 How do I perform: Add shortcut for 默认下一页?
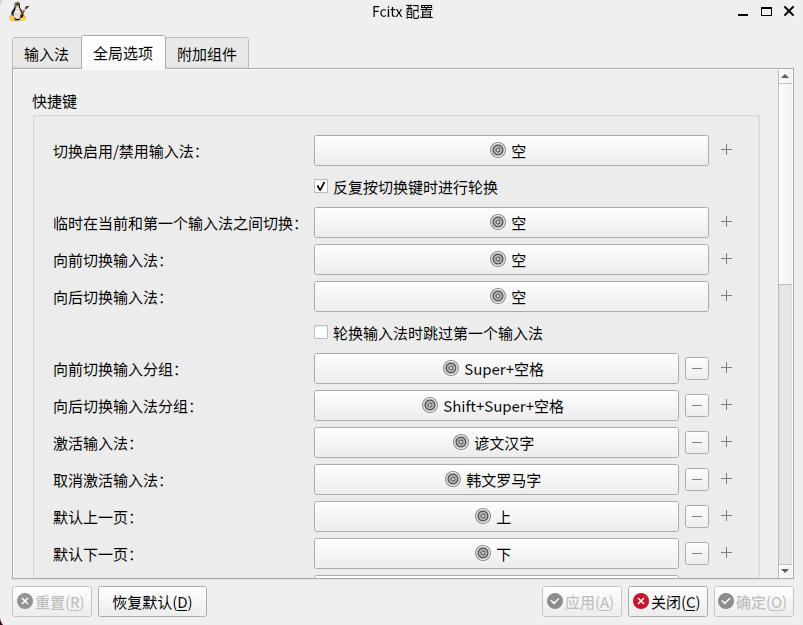click(726, 552)
